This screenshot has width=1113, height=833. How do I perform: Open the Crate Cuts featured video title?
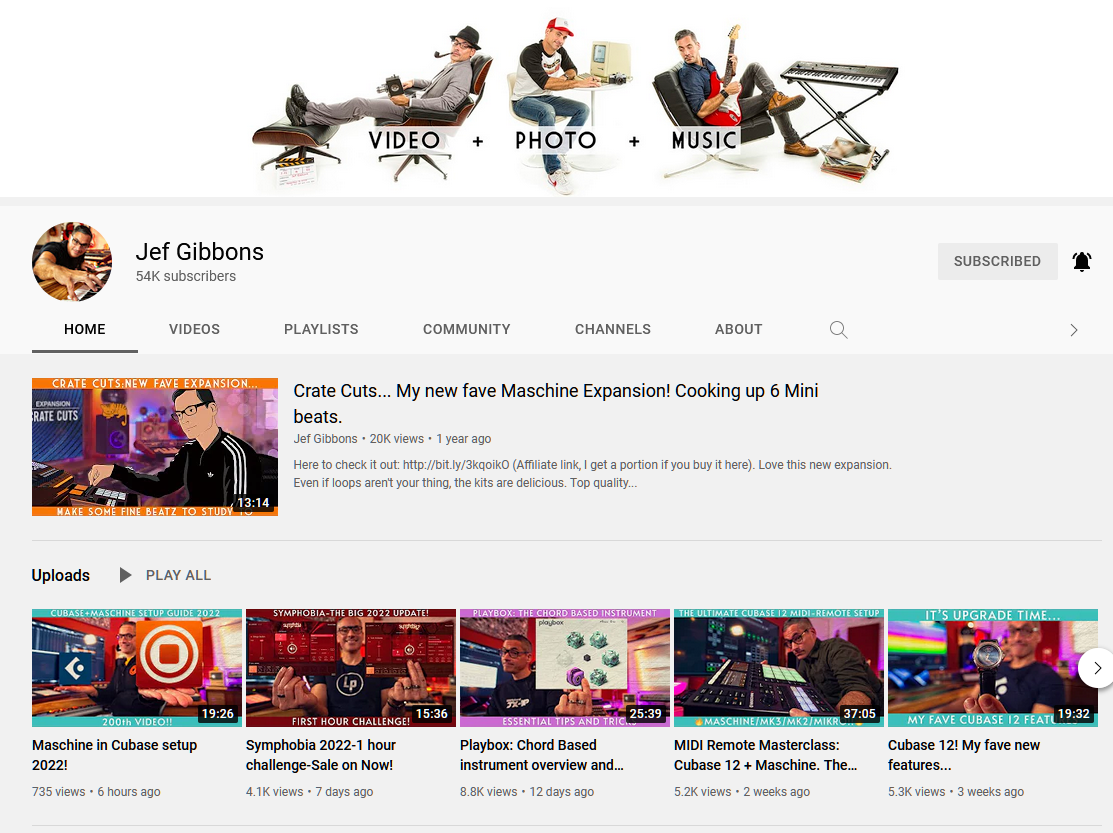pos(556,403)
